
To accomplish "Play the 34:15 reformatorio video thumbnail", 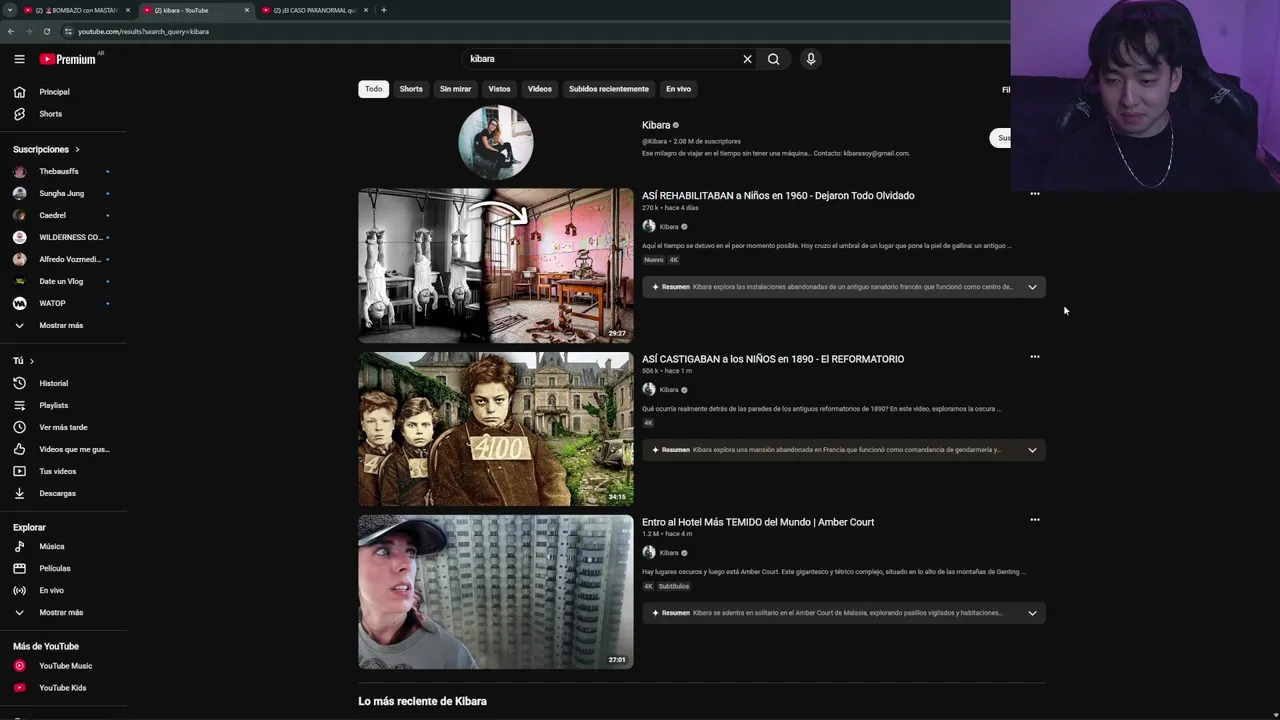I will tap(496, 428).
